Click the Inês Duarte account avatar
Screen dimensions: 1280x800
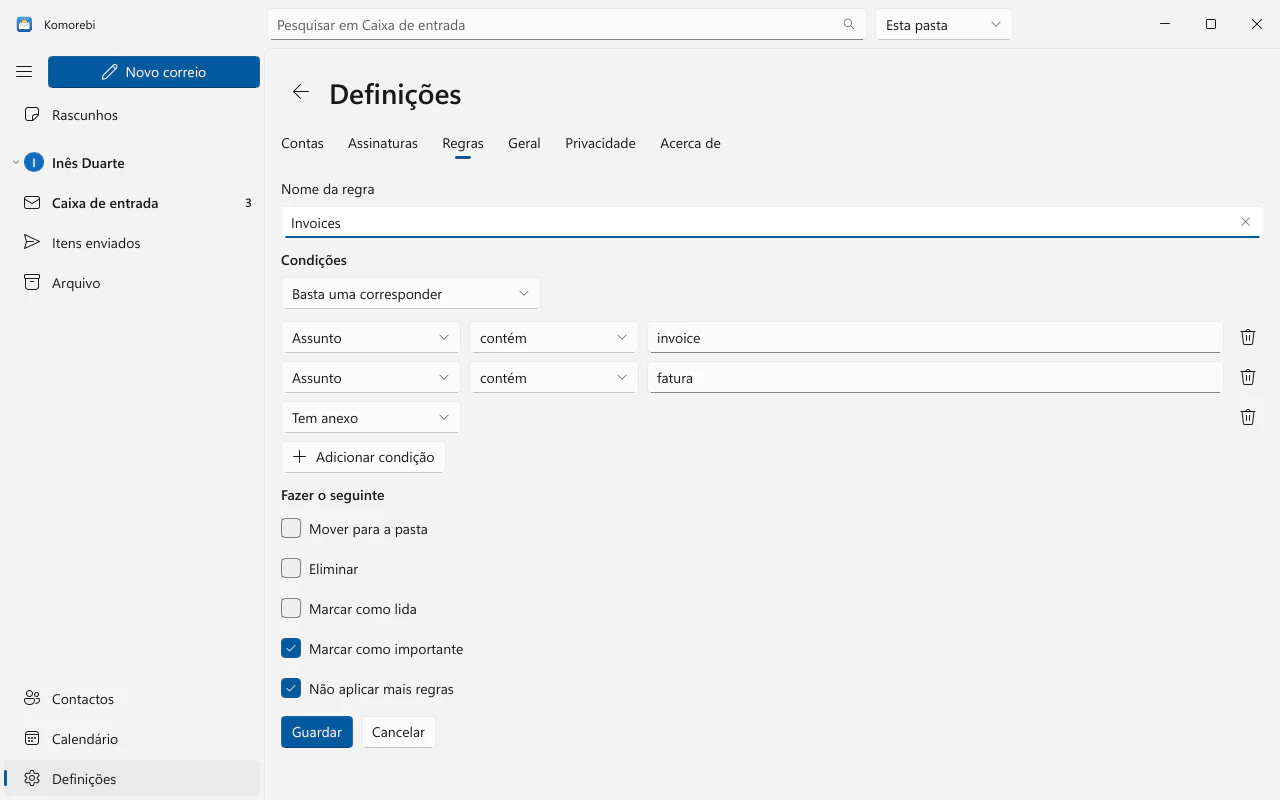click(35, 163)
